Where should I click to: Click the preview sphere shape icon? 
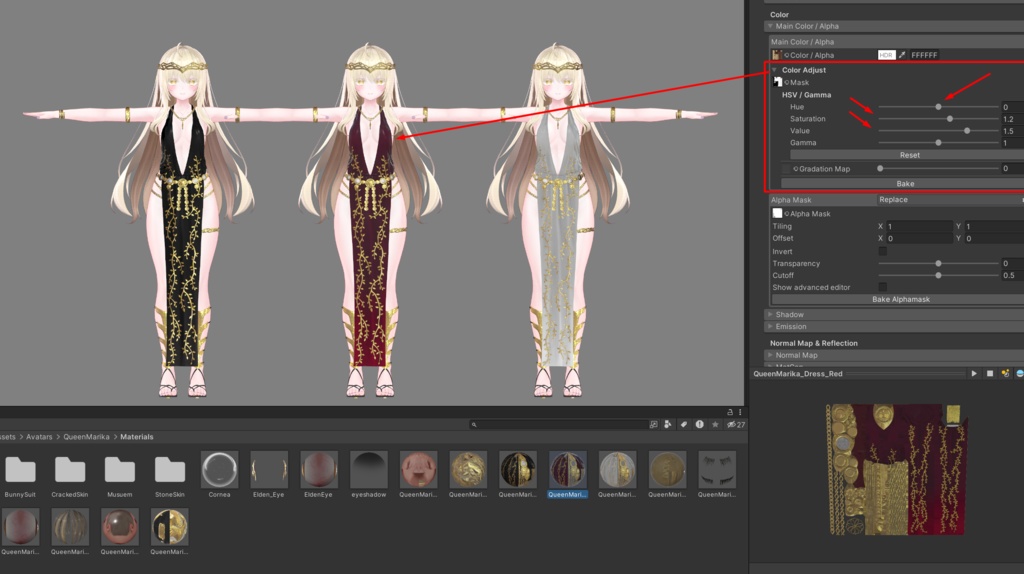click(1019, 374)
